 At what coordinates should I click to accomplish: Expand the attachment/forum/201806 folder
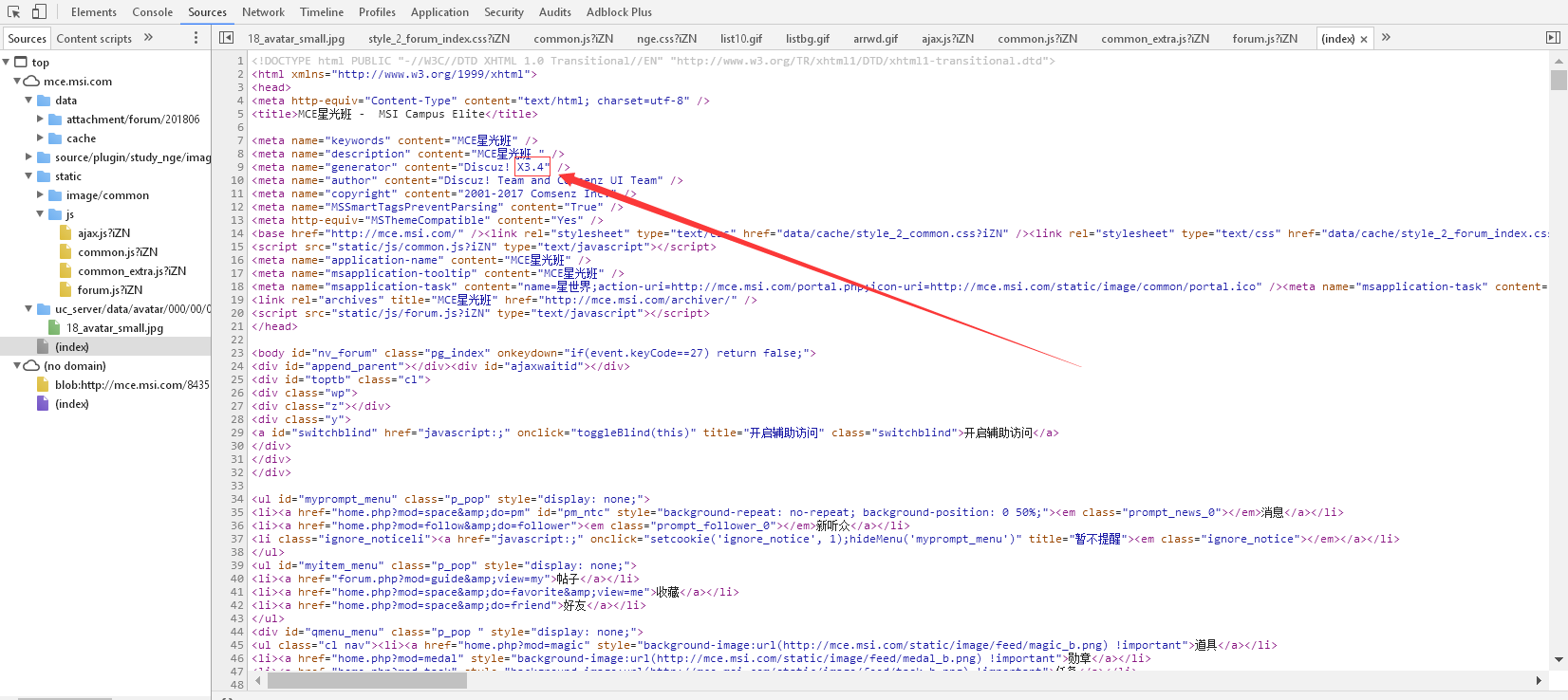[40, 119]
